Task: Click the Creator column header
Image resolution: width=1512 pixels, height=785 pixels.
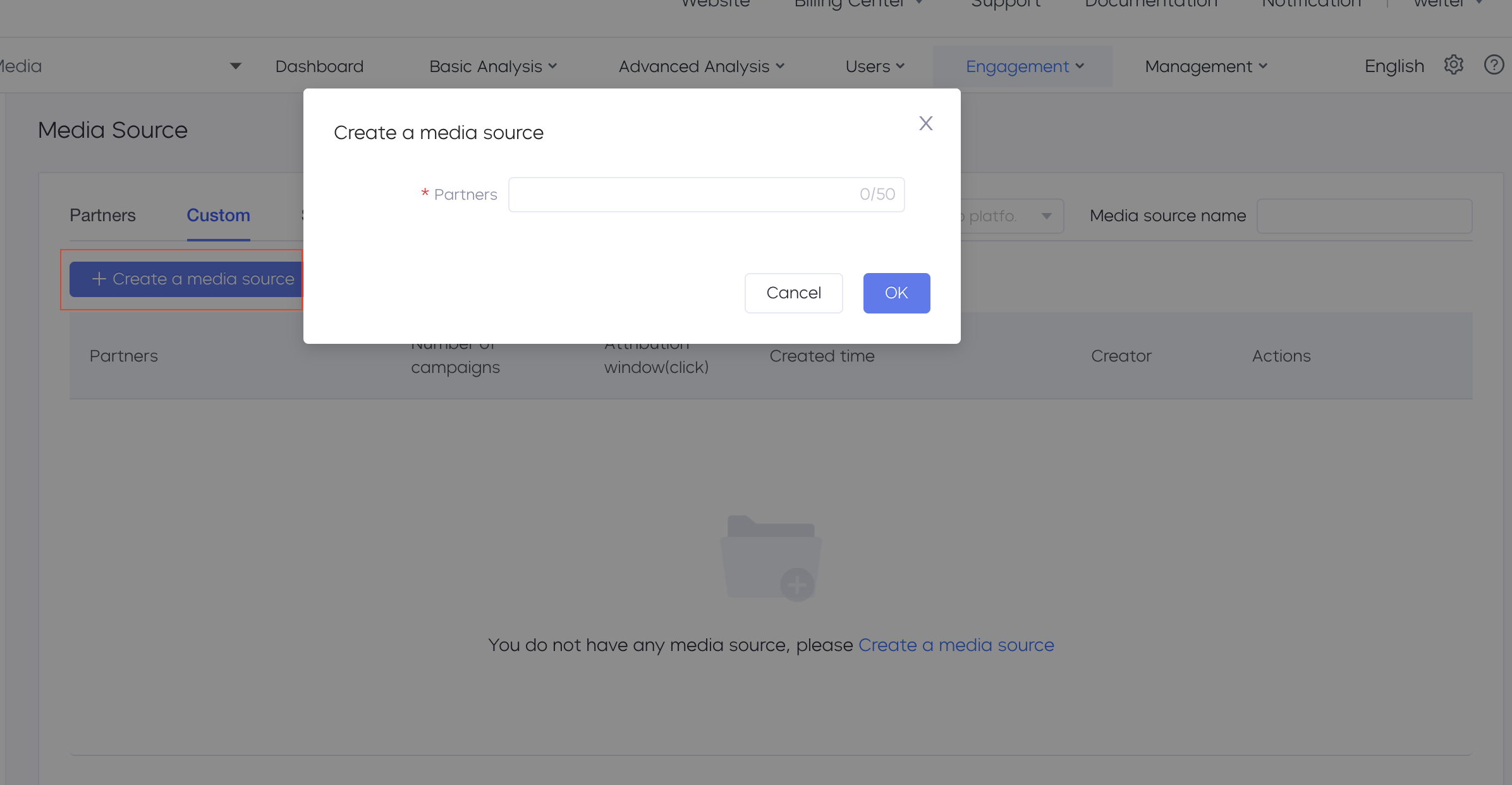Action: pos(1121,356)
